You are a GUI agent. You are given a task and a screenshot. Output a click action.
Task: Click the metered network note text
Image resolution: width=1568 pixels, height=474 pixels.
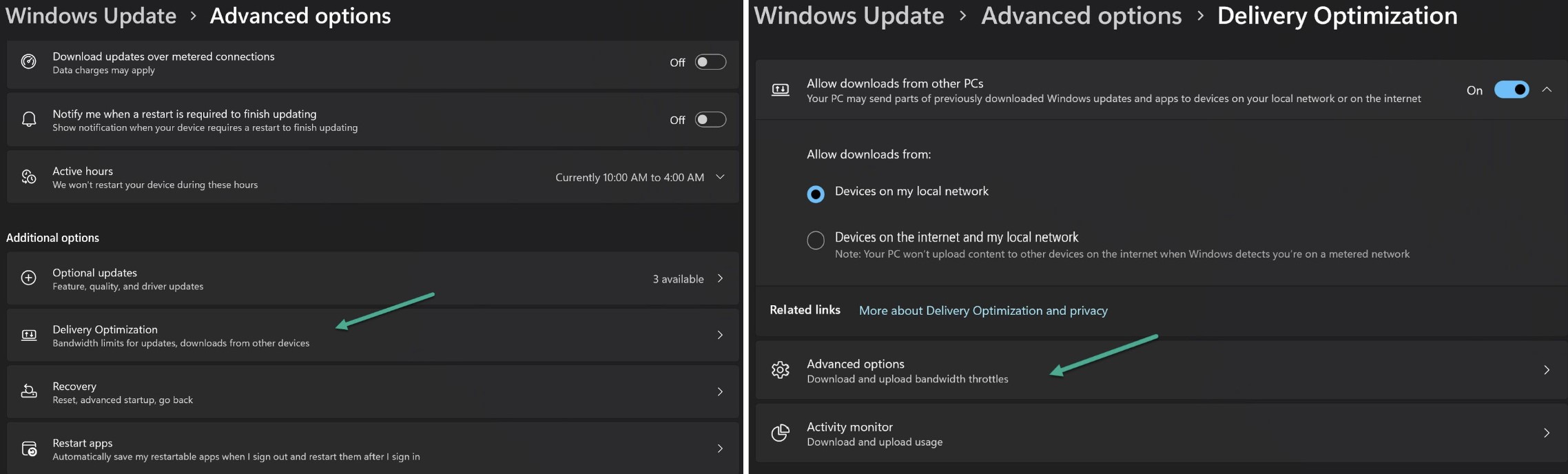(1122, 254)
